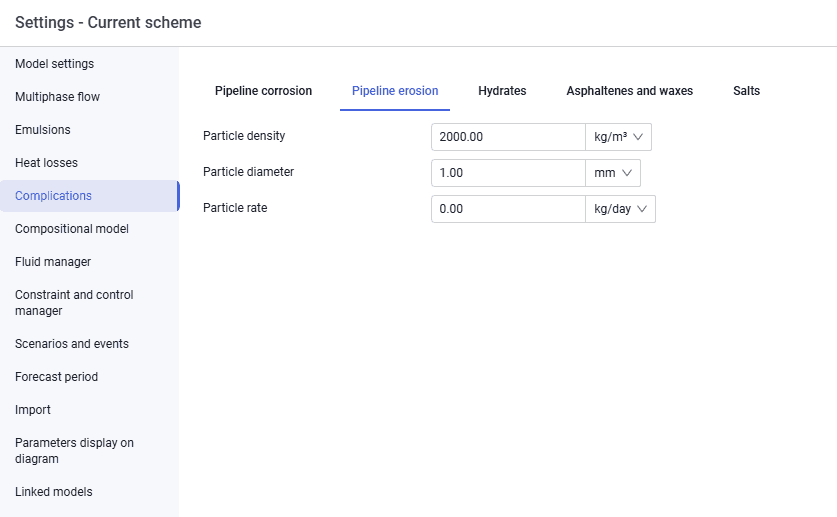The width and height of the screenshot is (837, 517).
Task: Open Parameters display on diagram
Action: (x=74, y=451)
